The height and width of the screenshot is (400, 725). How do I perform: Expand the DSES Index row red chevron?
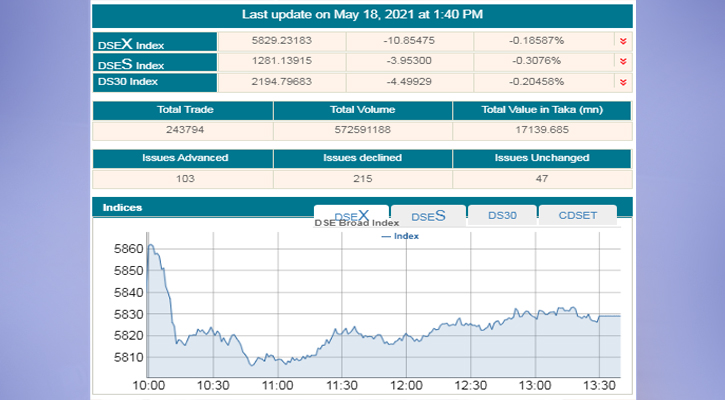(623, 61)
